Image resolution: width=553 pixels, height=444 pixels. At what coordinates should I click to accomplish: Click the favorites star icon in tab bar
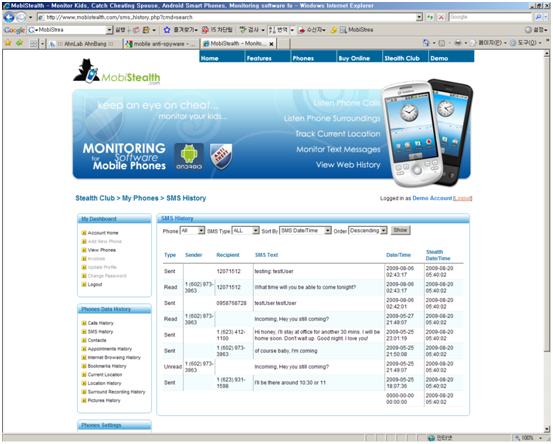point(8,43)
